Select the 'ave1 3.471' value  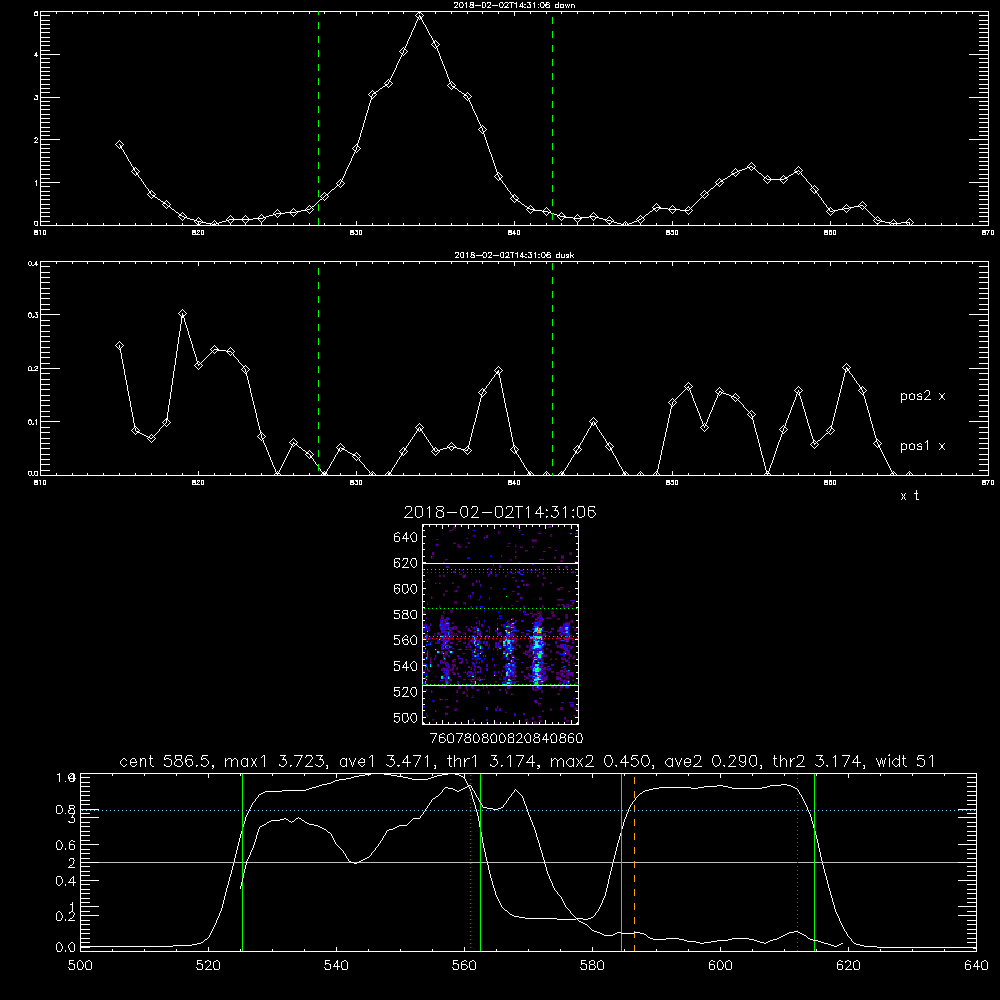(386, 761)
